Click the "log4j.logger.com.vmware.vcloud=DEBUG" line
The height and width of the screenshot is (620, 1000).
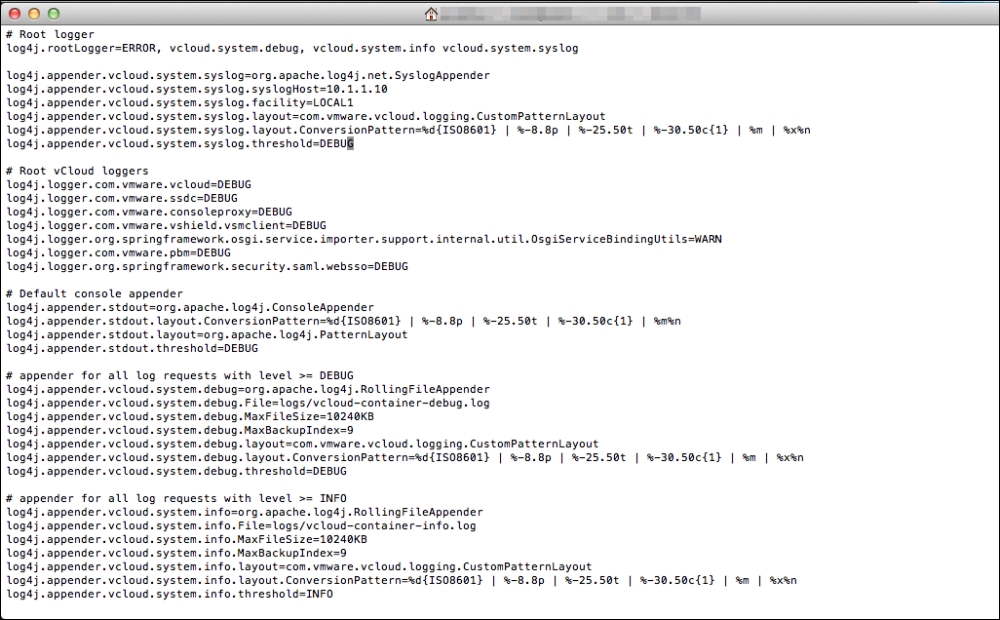tap(129, 184)
